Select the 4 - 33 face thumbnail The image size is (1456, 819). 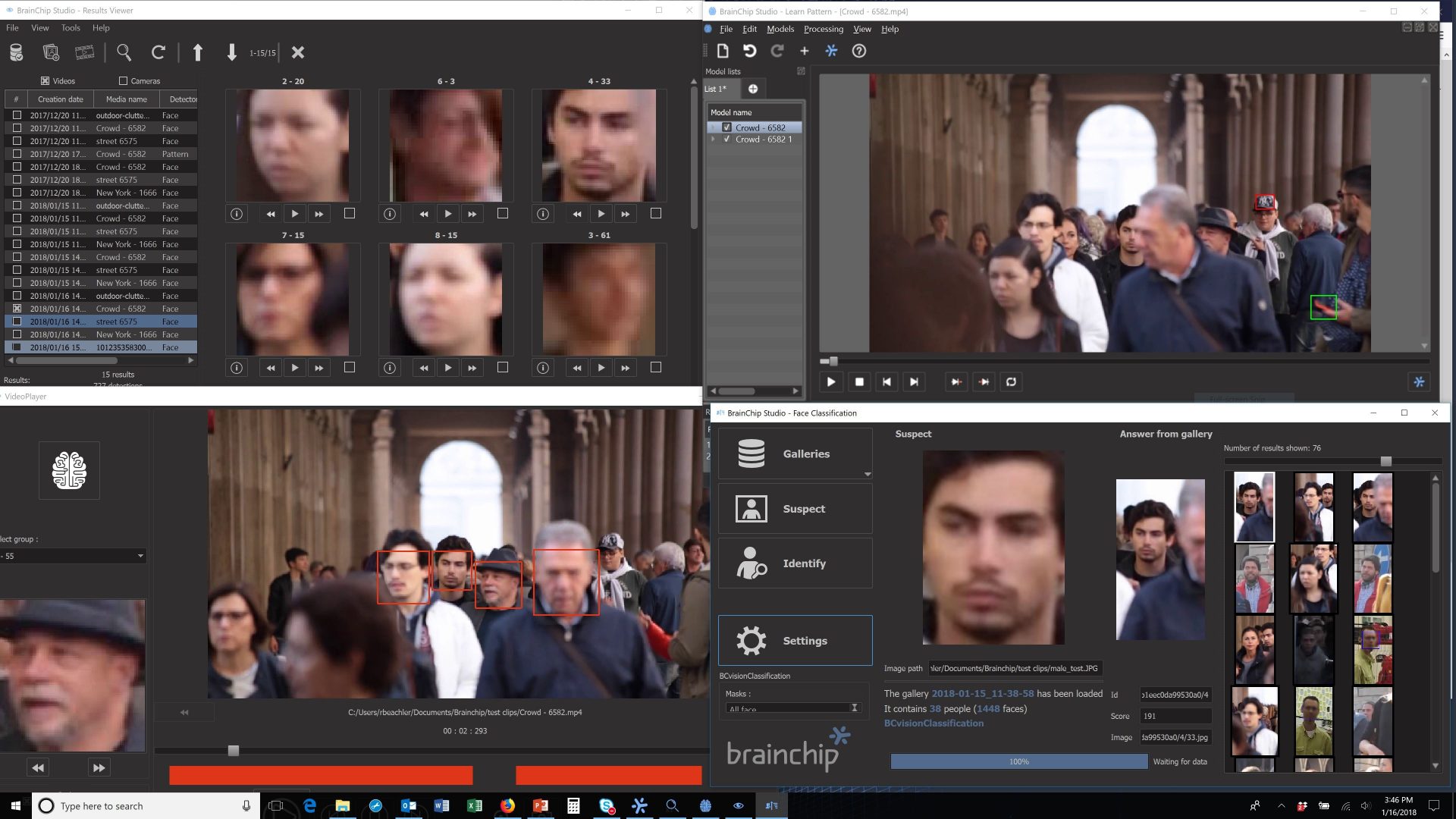(598, 146)
